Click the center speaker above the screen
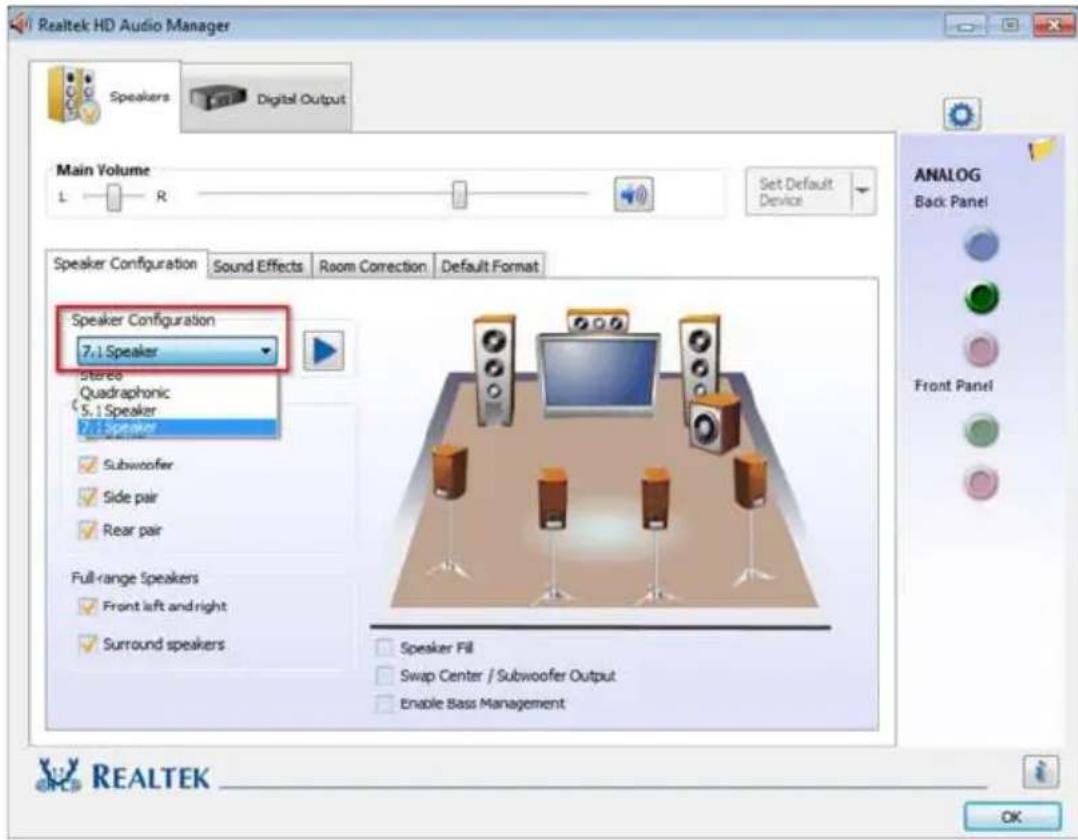The height and width of the screenshot is (840, 1078). 597,321
